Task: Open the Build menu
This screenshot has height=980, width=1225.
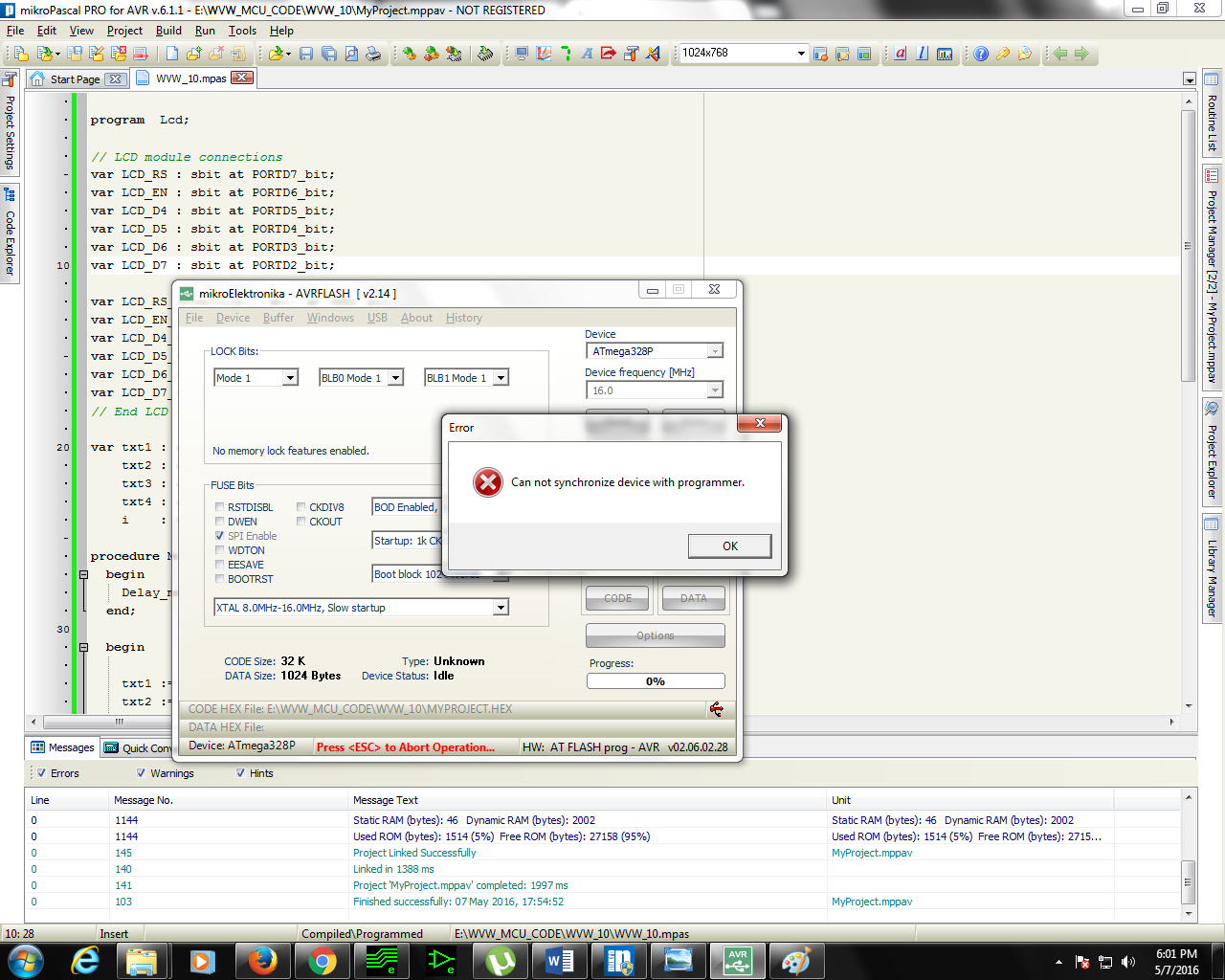Action: 168,31
